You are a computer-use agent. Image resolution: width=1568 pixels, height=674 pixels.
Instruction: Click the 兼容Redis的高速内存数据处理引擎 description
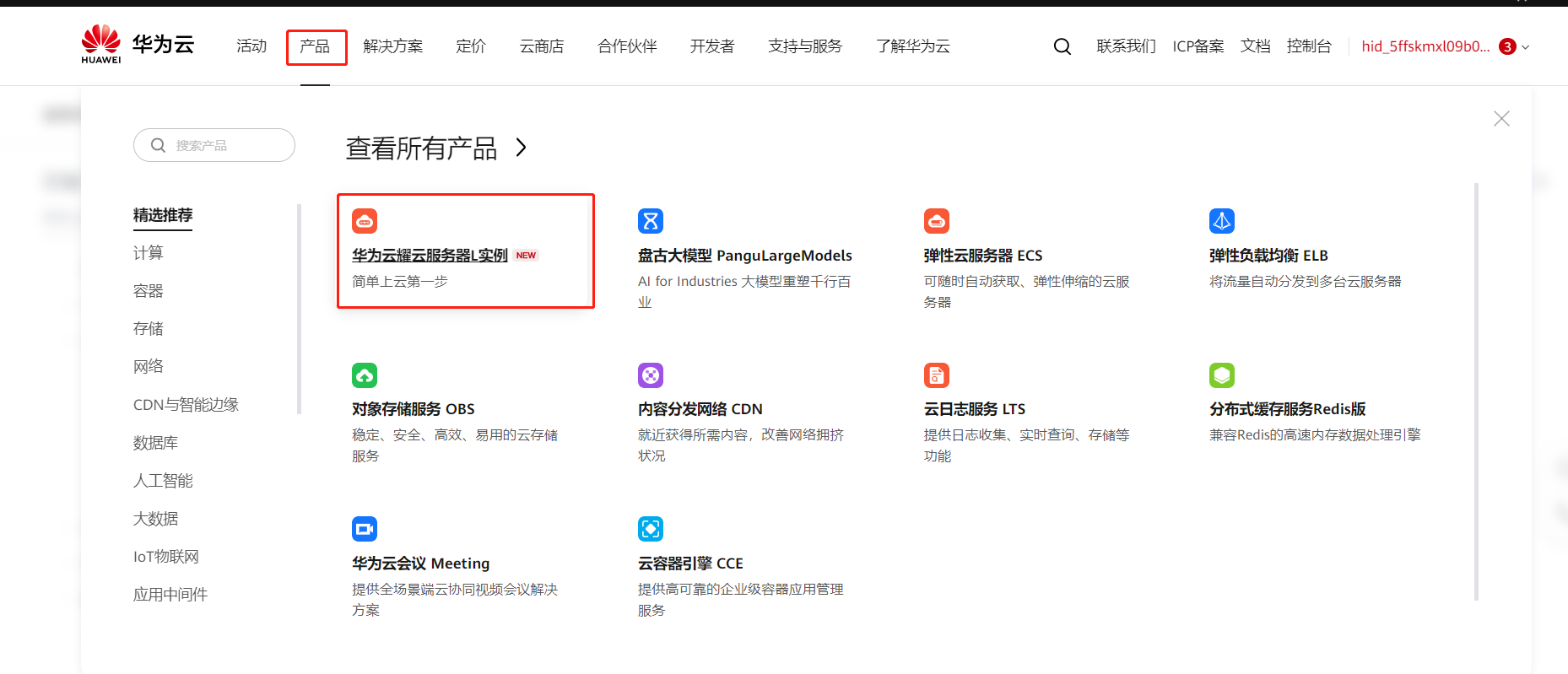point(1315,435)
